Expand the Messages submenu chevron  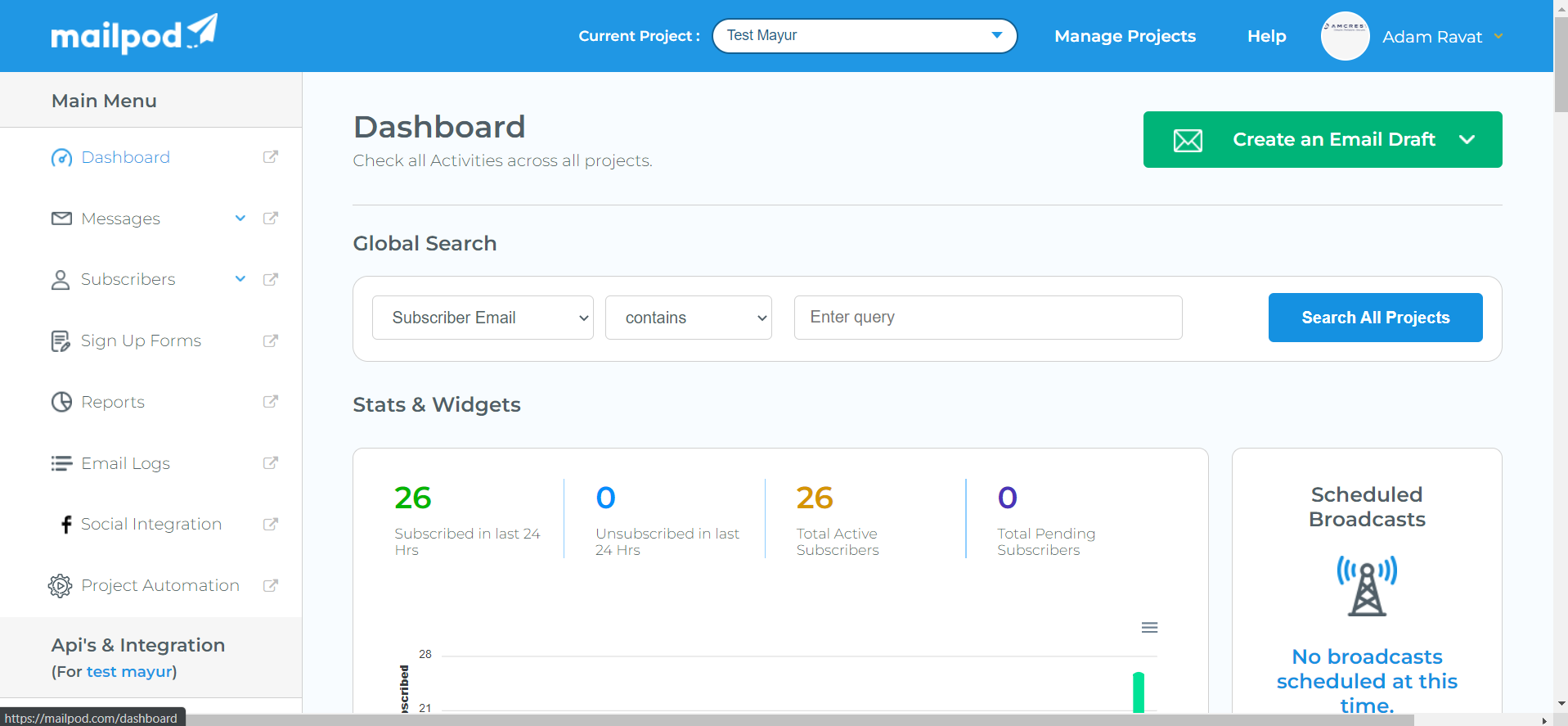tap(240, 219)
